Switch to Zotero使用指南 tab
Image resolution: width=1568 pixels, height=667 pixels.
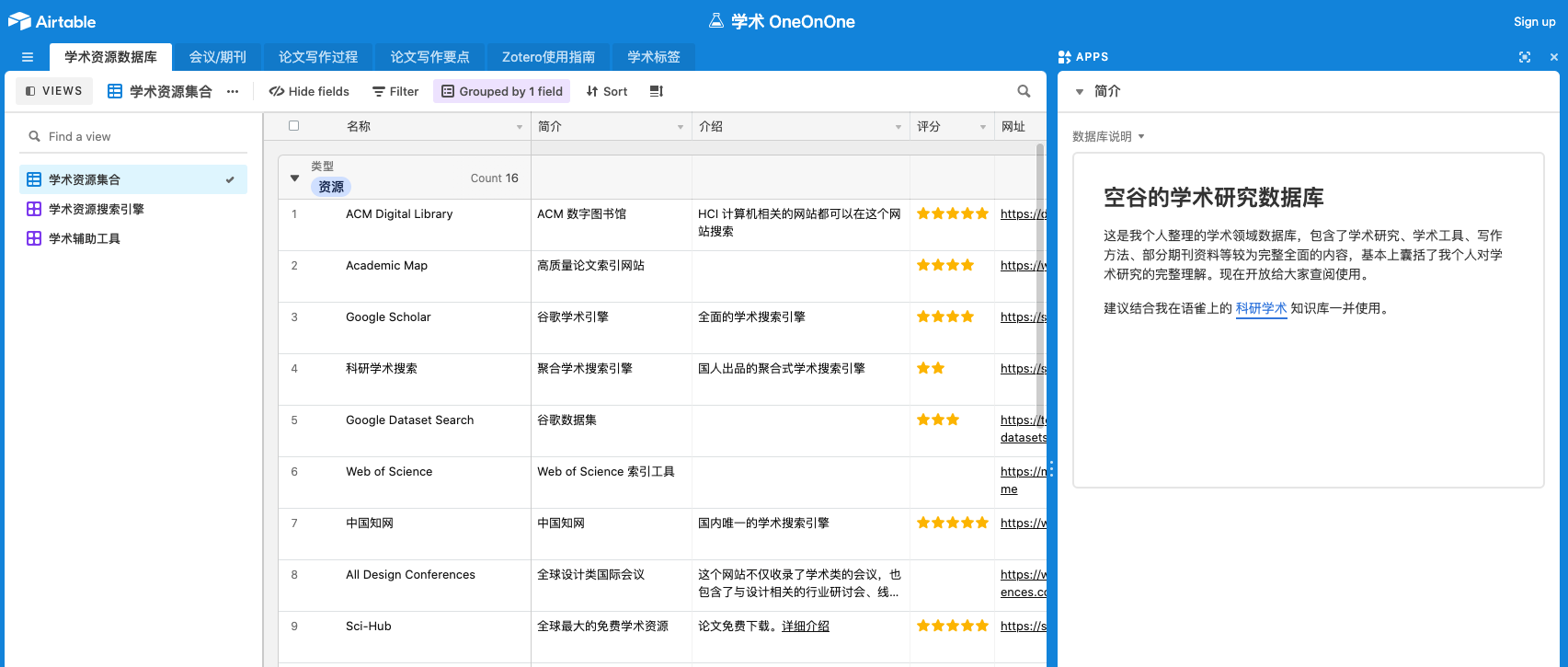tap(548, 57)
